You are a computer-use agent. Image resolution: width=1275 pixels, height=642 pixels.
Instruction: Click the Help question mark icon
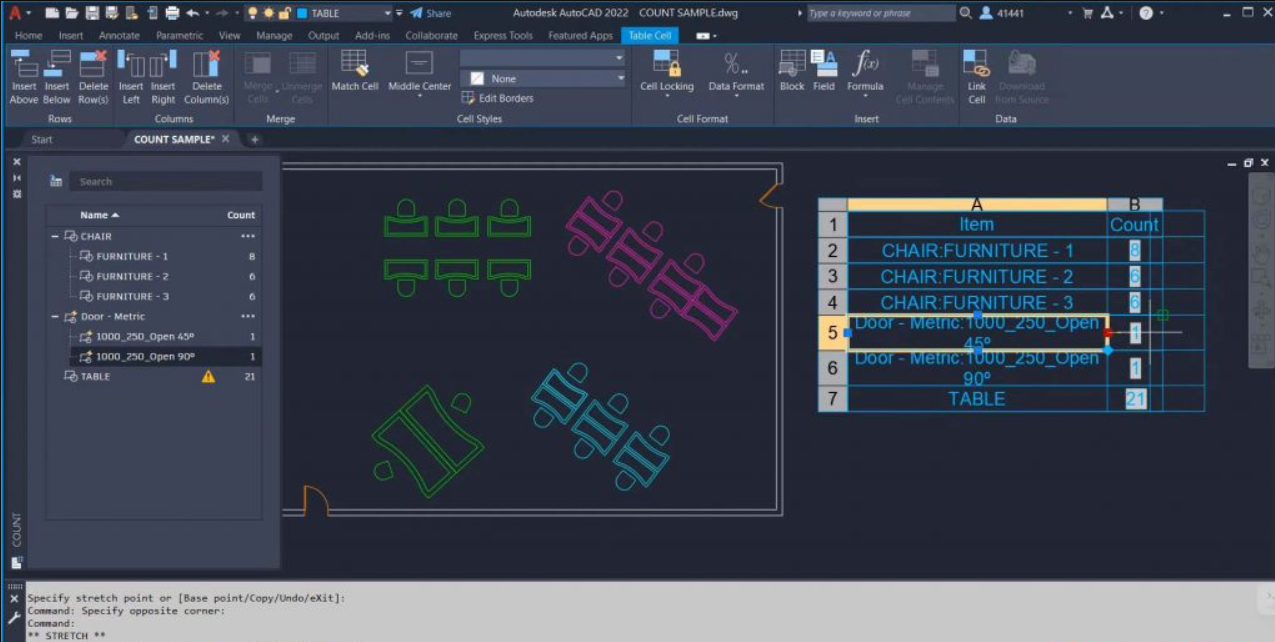1146,13
